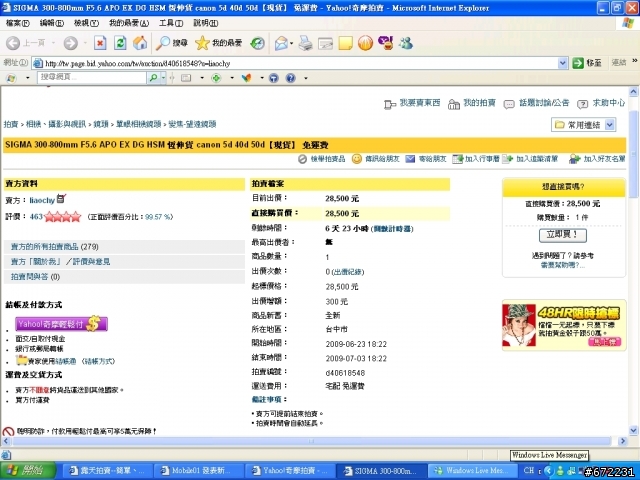Screen dimensions: 640x480
Task: Go to Home page icon
Action: 140,43
